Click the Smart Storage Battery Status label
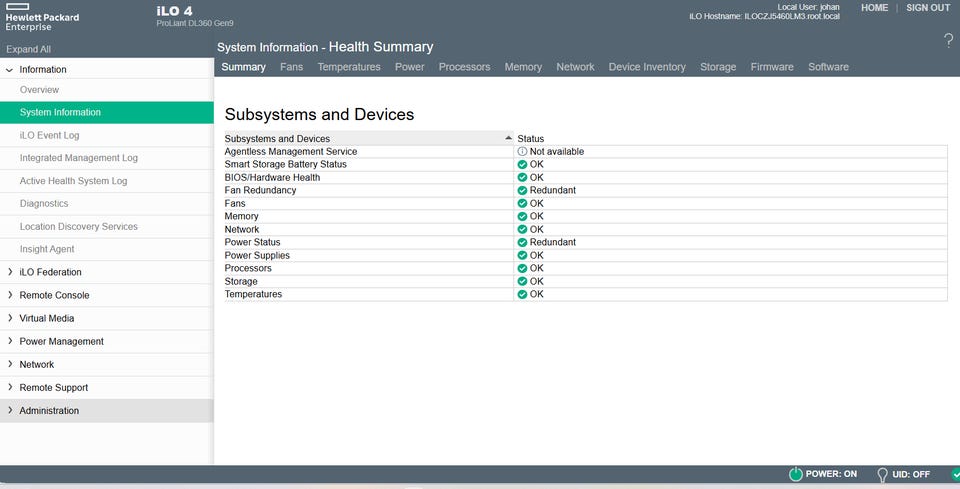This screenshot has height=489, width=960. (285, 164)
